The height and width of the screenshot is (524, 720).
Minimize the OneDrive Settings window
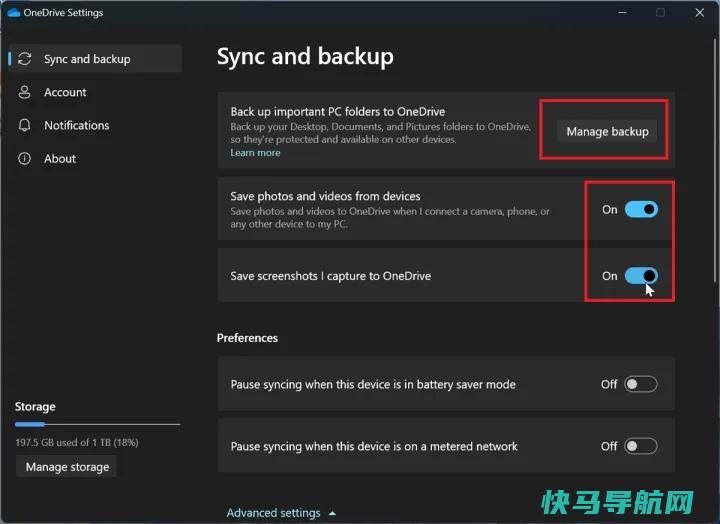pos(622,12)
